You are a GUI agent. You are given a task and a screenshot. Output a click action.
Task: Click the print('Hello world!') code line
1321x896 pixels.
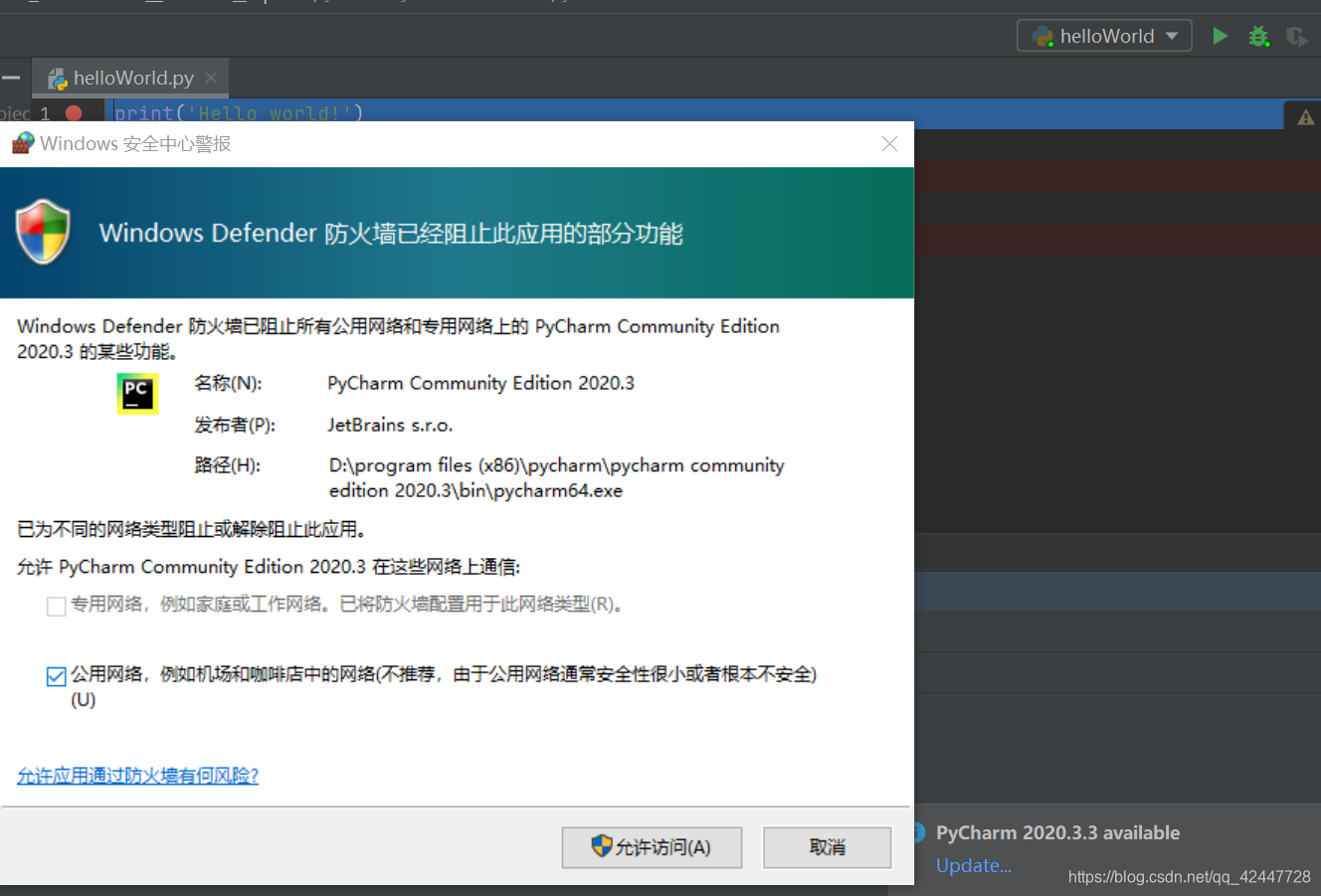[239, 113]
